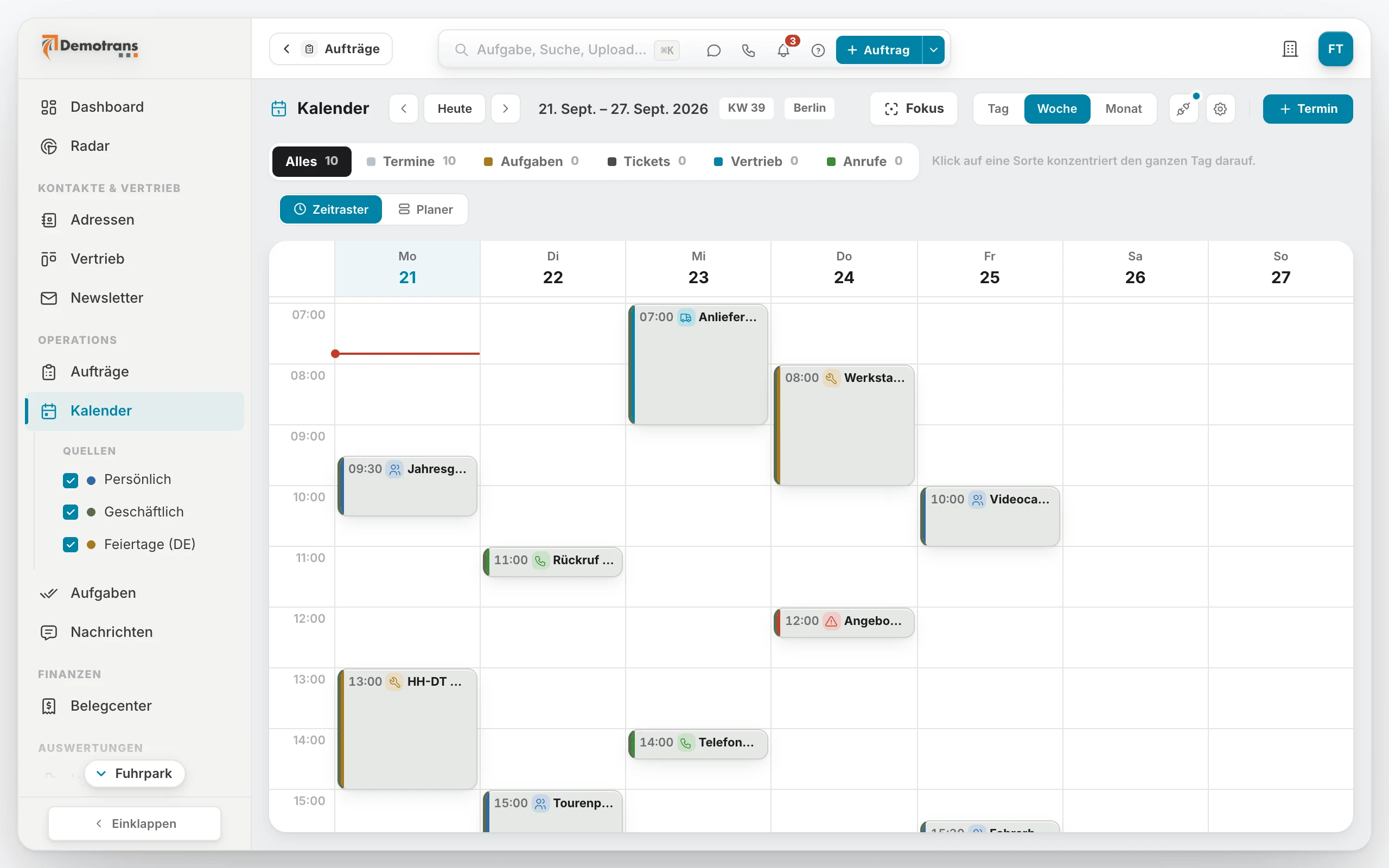Open notifications bell with badge 3
This screenshot has height=868, width=1389.
pos(783,50)
